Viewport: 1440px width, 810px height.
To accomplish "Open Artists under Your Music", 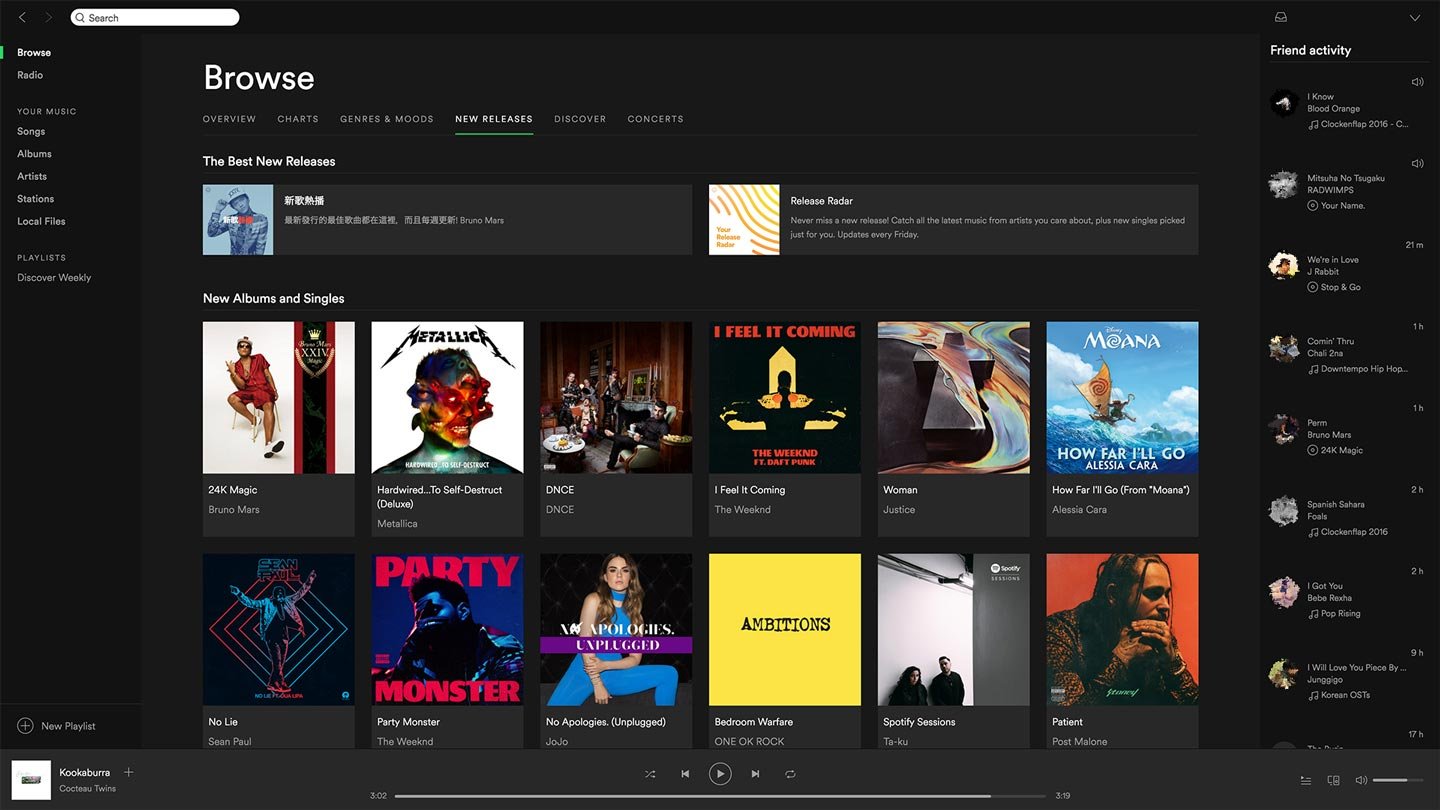I will click(32, 176).
